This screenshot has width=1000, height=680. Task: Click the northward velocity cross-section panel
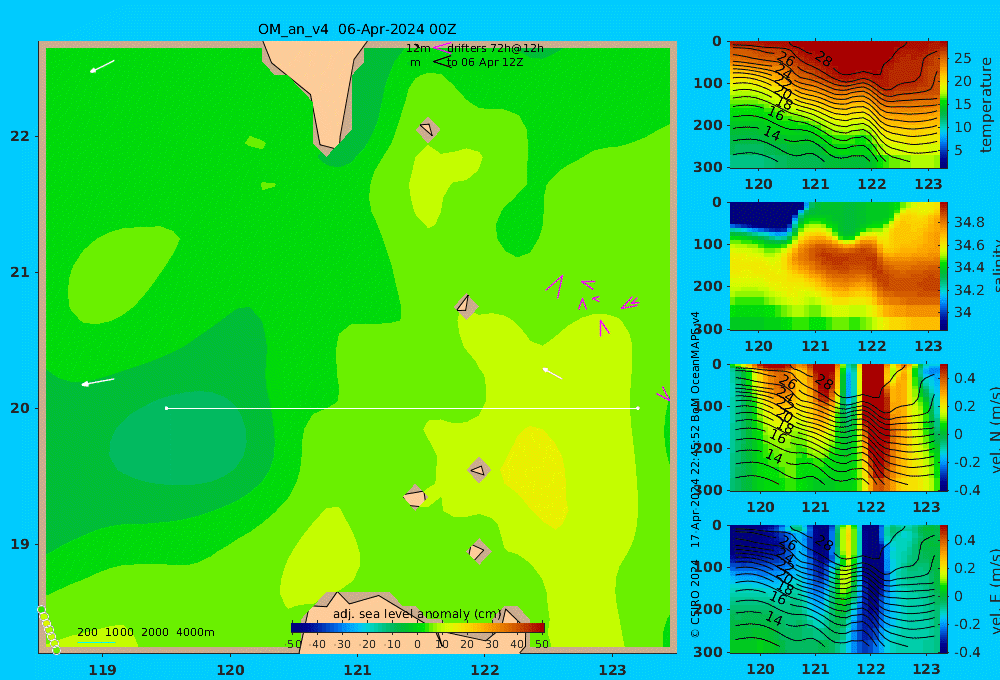coord(835,427)
